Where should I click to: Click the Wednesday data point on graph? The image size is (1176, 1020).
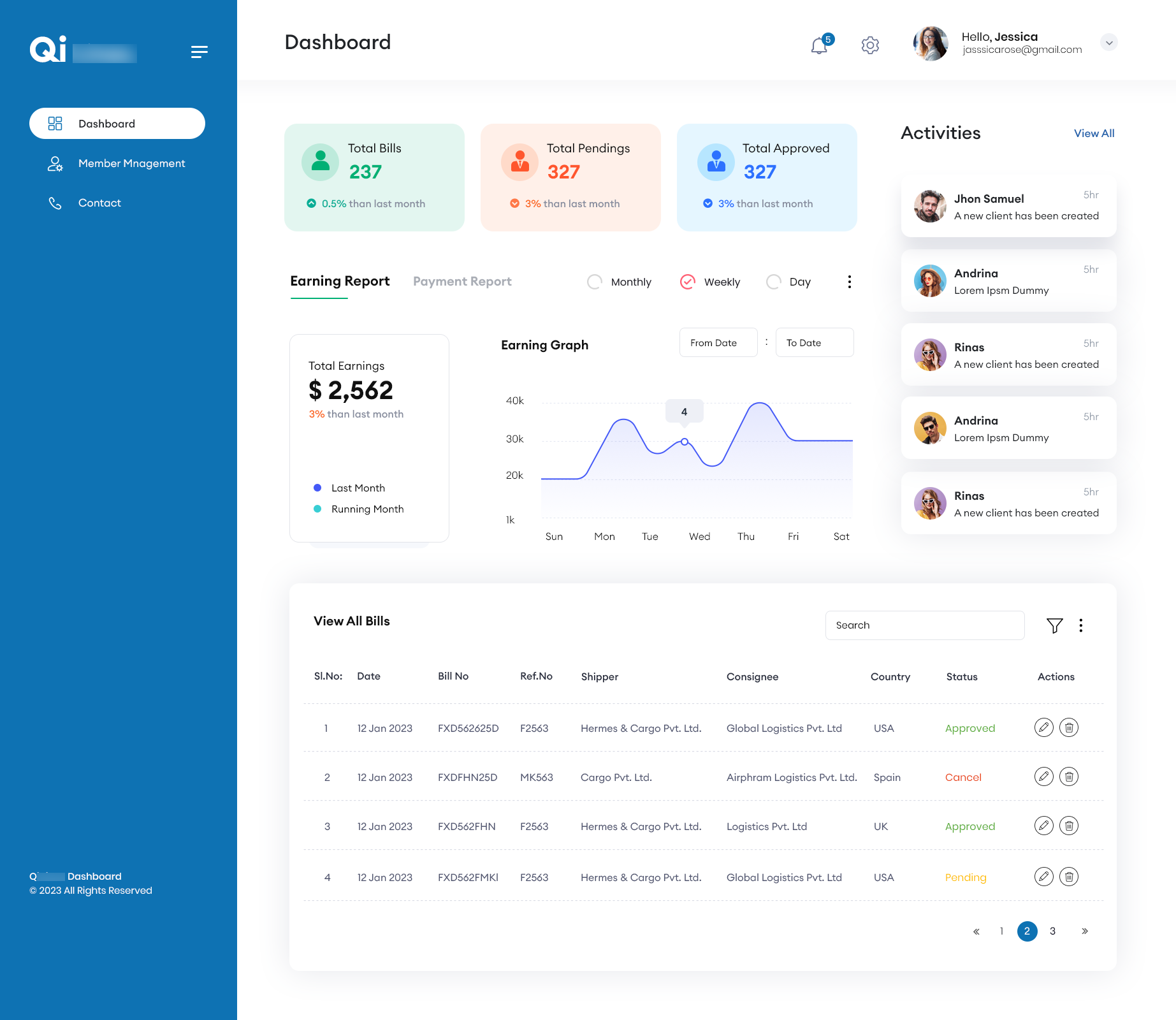point(685,442)
